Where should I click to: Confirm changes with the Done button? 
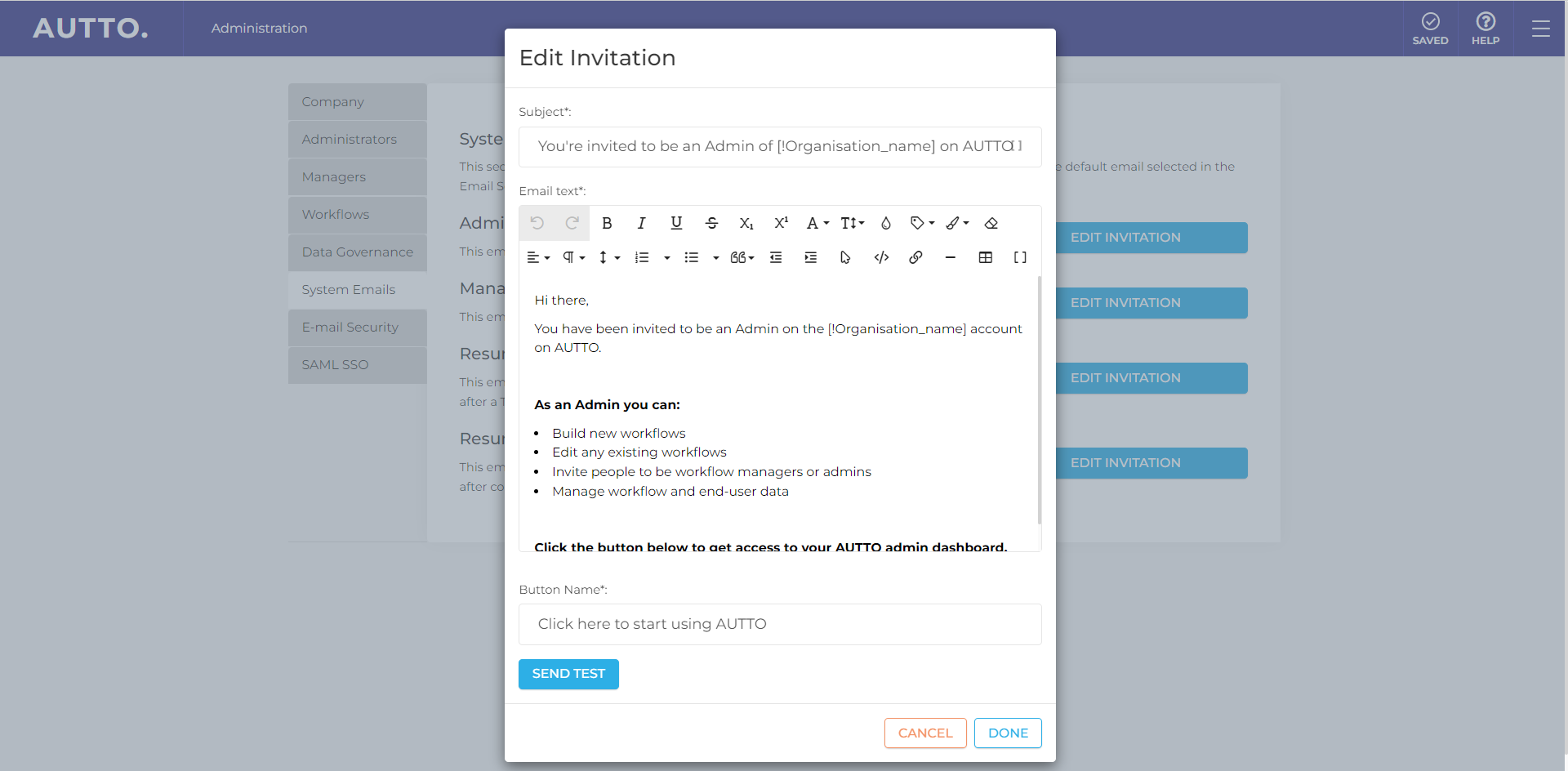(1007, 733)
